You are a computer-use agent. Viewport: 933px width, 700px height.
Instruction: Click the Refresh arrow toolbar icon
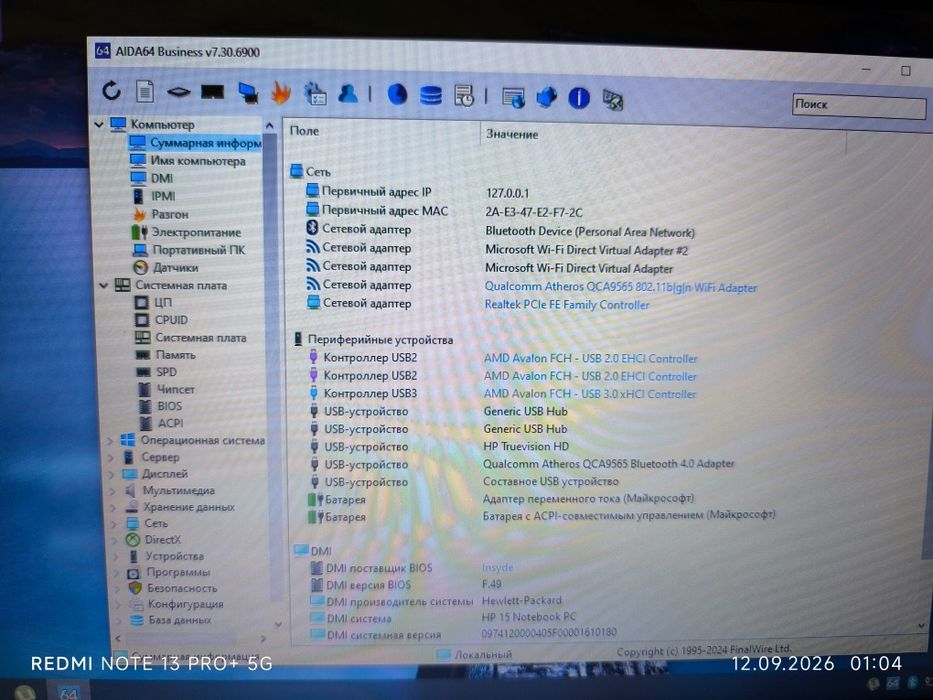click(x=111, y=90)
